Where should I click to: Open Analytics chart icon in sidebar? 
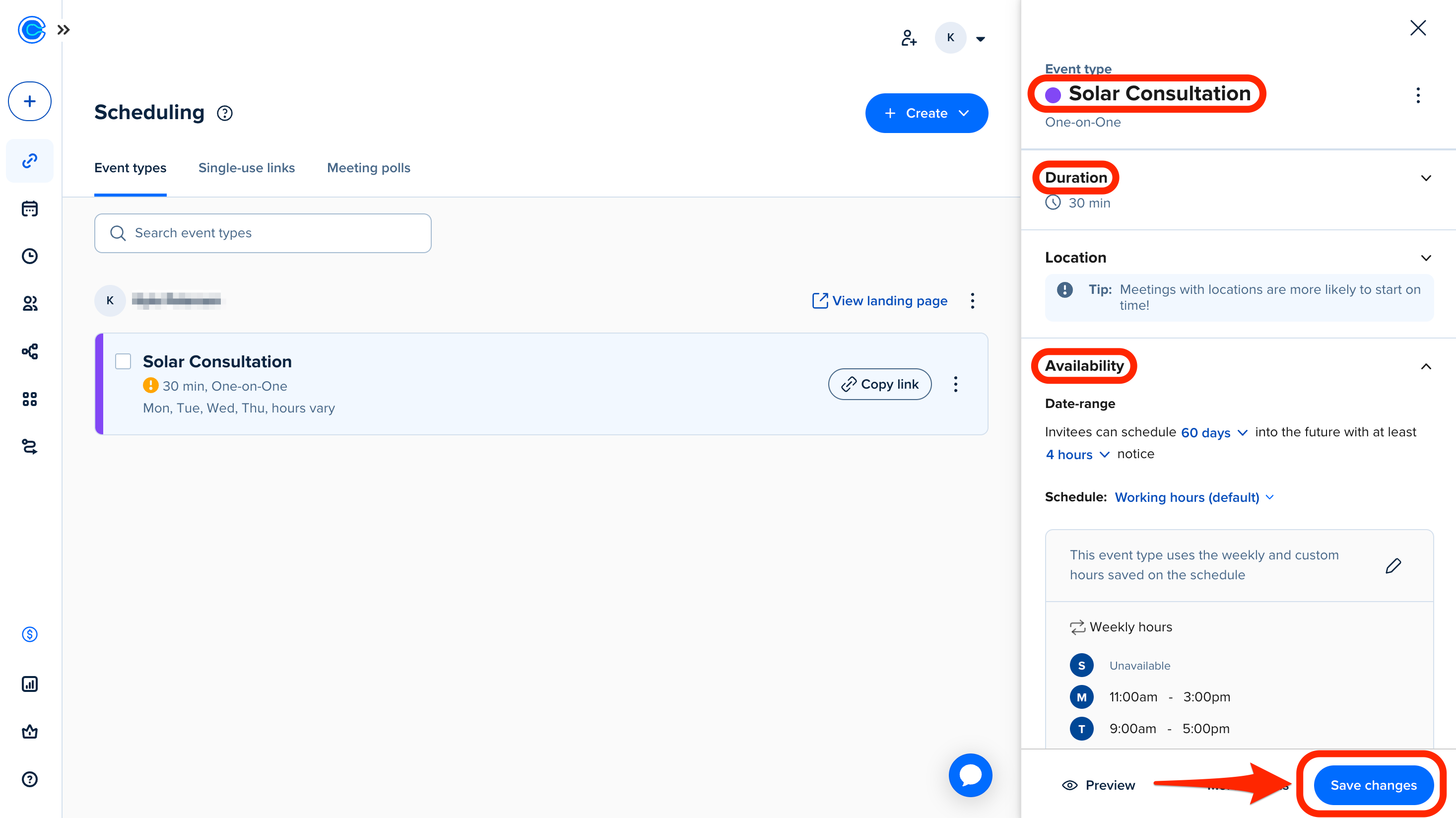pyautogui.click(x=29, y=684)
